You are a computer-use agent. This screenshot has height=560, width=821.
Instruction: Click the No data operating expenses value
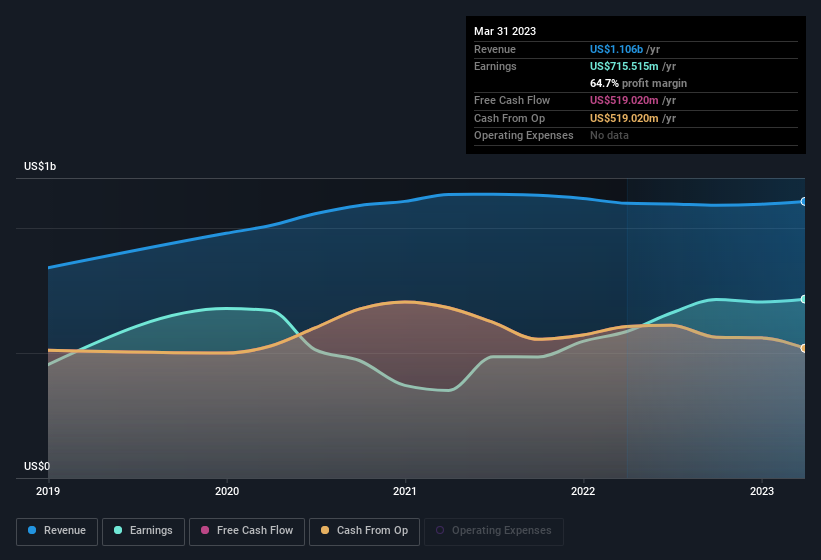click(609, 136)
